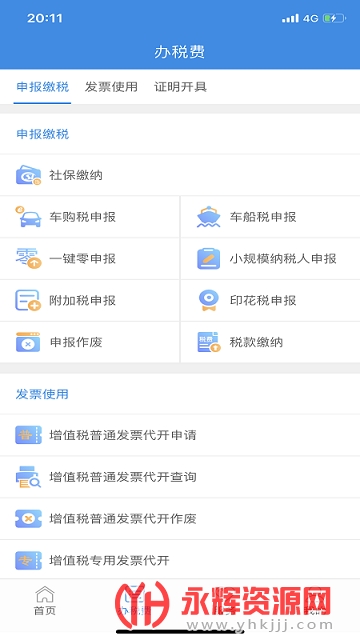The width and height of the screenshot is (360, 640).
Task: Tap the printer search icon for 代开查询
Action: (x=28, y=477)
